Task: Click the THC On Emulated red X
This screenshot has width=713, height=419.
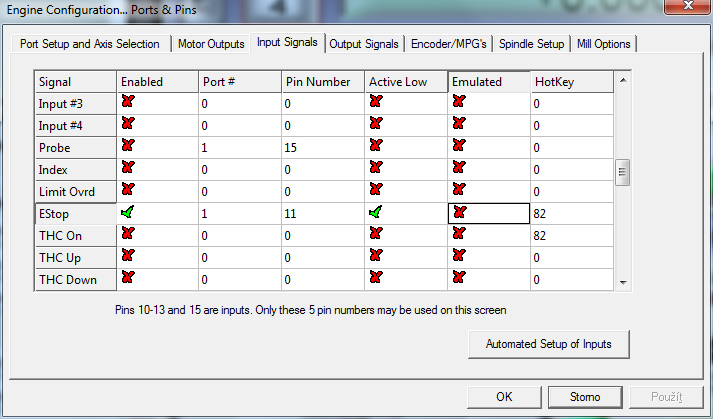Action: click(x=459, y=234)
